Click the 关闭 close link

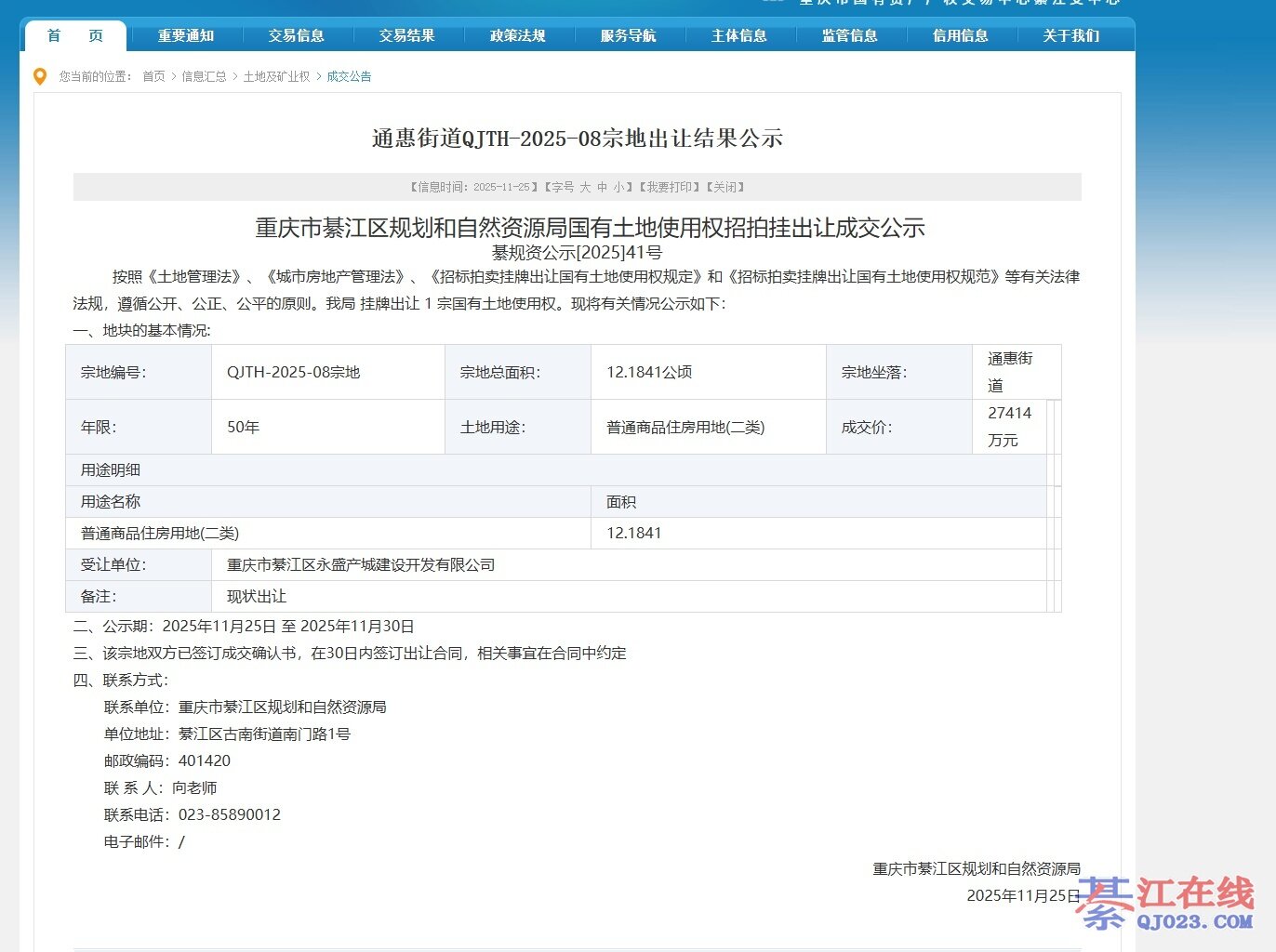pos(725,188)
